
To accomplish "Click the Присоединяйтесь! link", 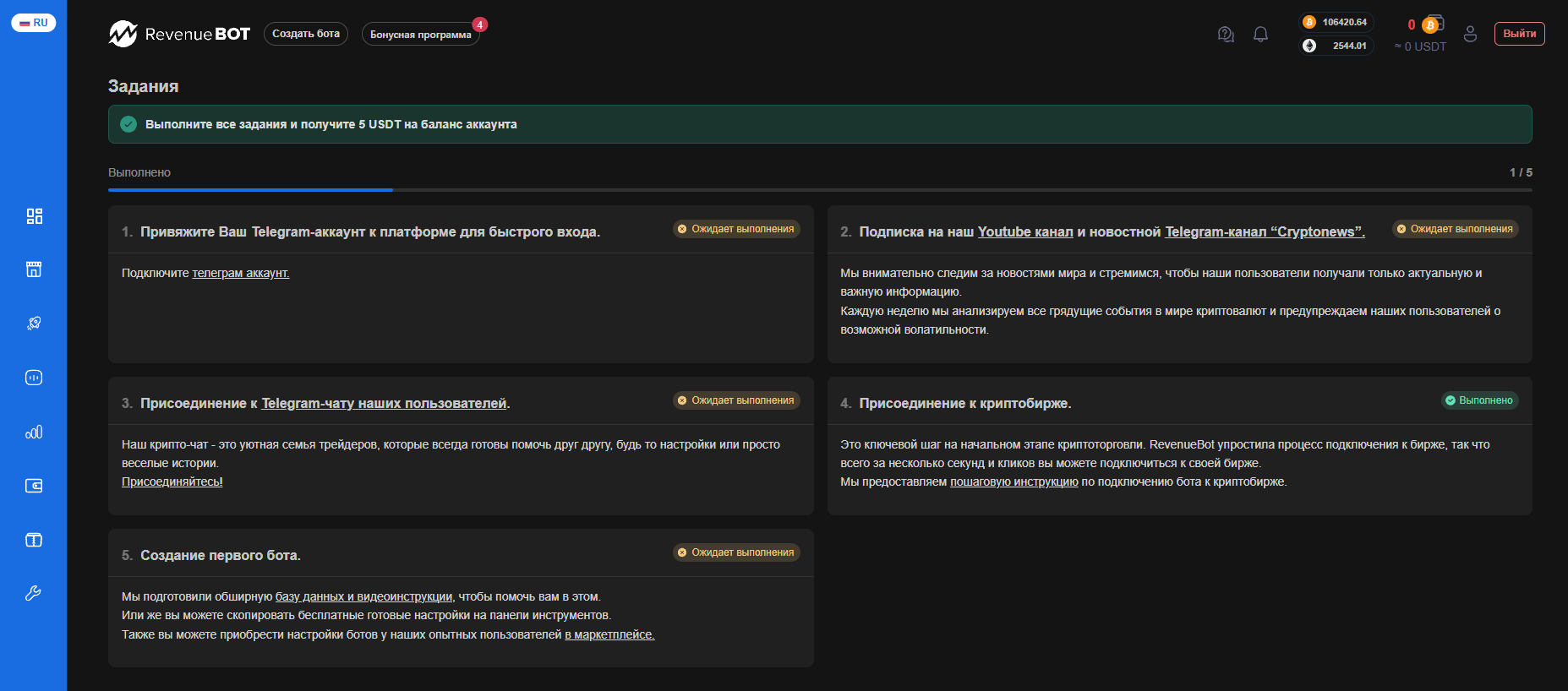I will click(172, 482).
